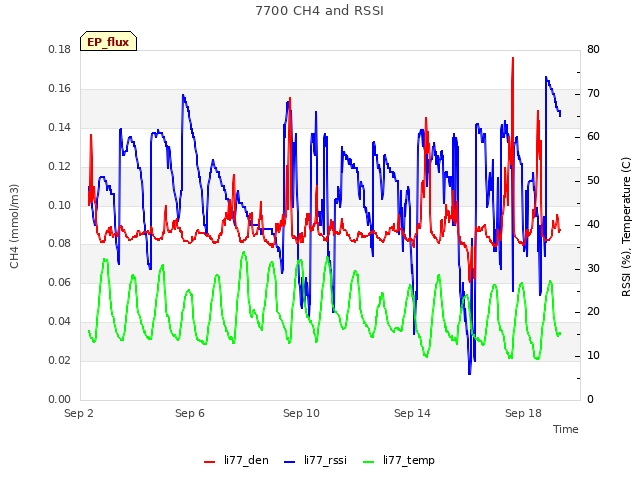Click the 0.12 left axis value
Screen dimensions: 640x480
[60, 166]
